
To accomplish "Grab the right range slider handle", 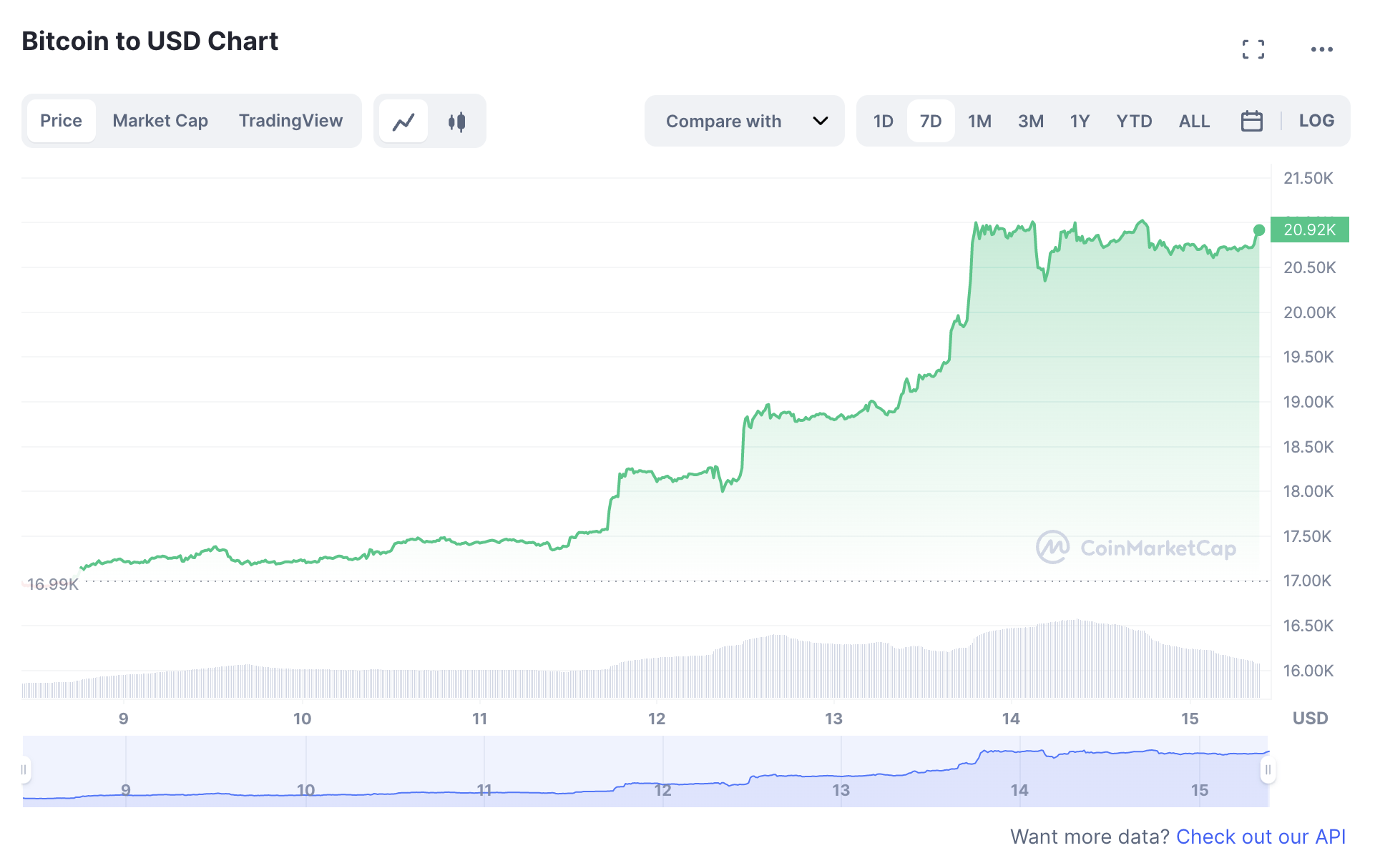I will [1268, 770].
